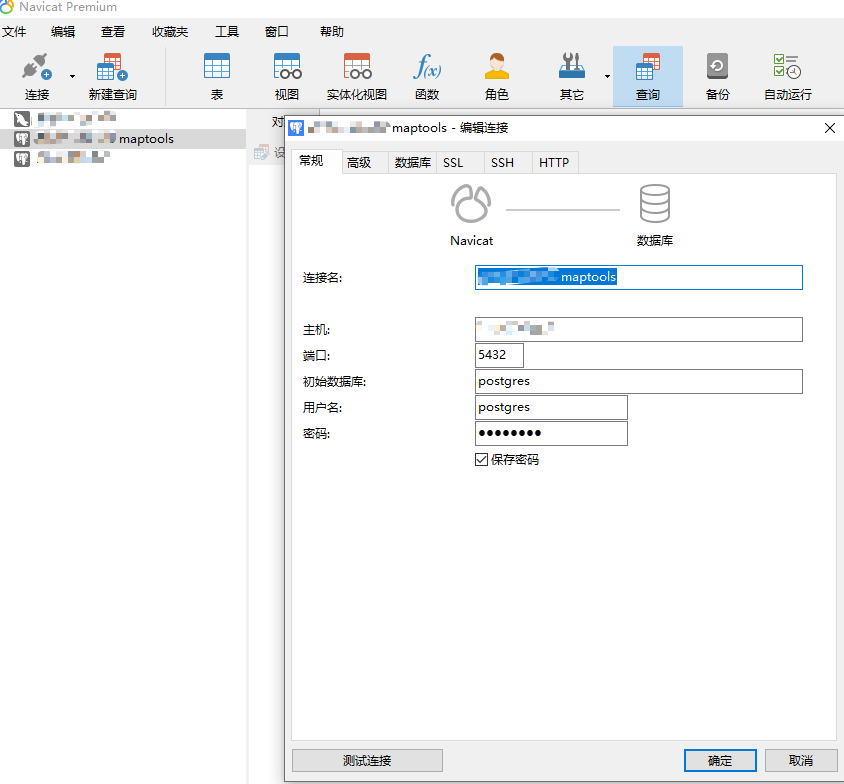
Task: Click the initial database (初始数据库) field
Action: pyautogui.click(x=639, y=381)
